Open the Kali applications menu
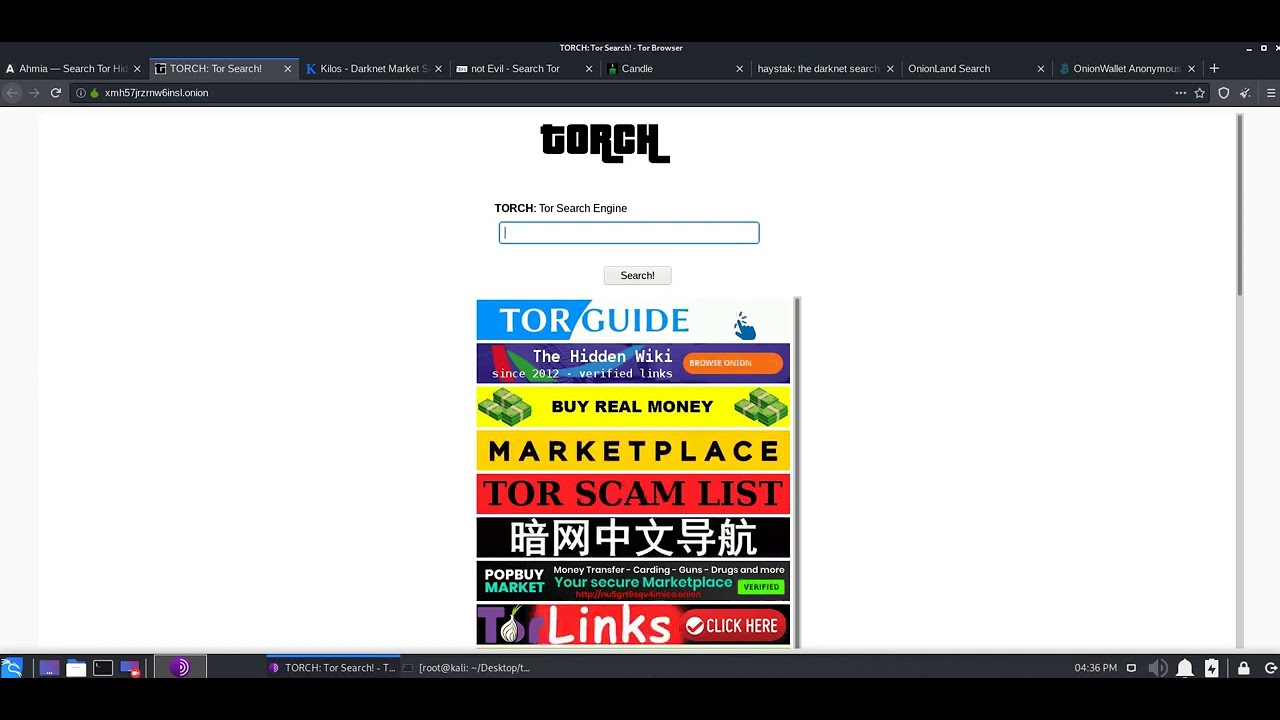1280x720 pixels. [12, 668]
